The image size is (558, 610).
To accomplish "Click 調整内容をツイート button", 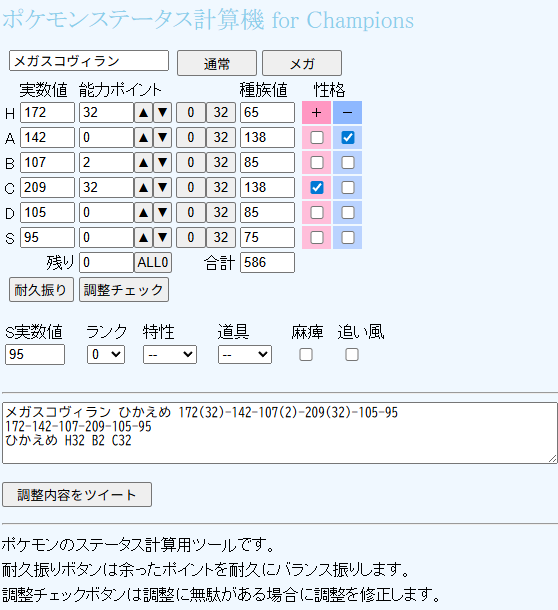I will [77, 495].
